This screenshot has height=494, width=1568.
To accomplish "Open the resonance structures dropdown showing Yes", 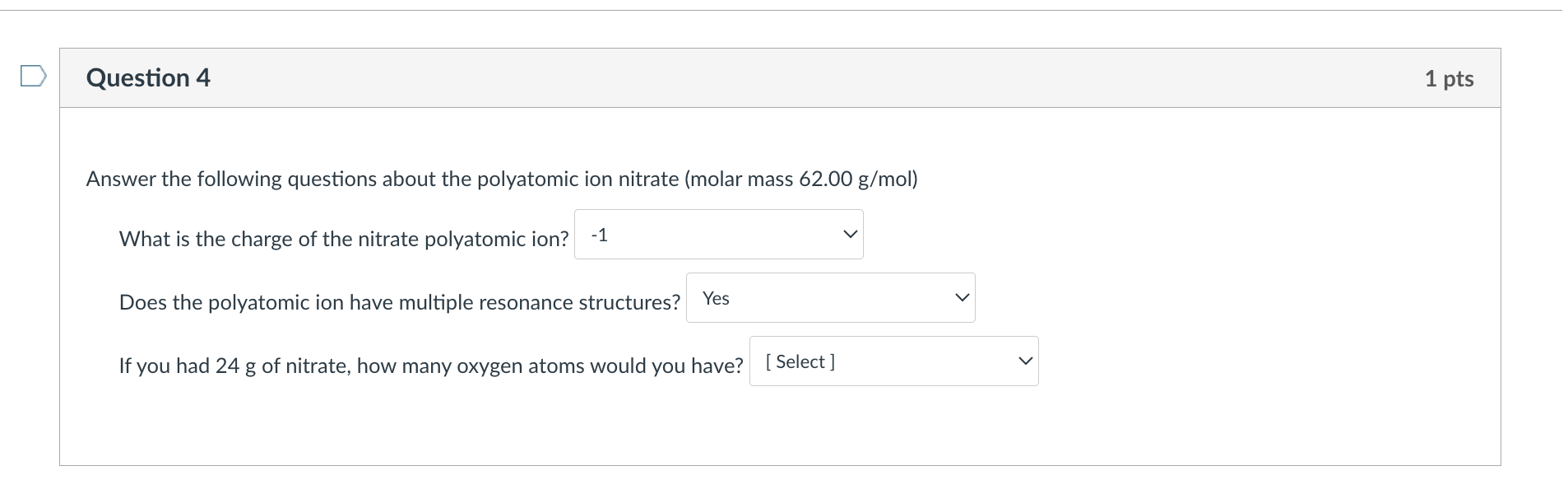I will (830, 298).
